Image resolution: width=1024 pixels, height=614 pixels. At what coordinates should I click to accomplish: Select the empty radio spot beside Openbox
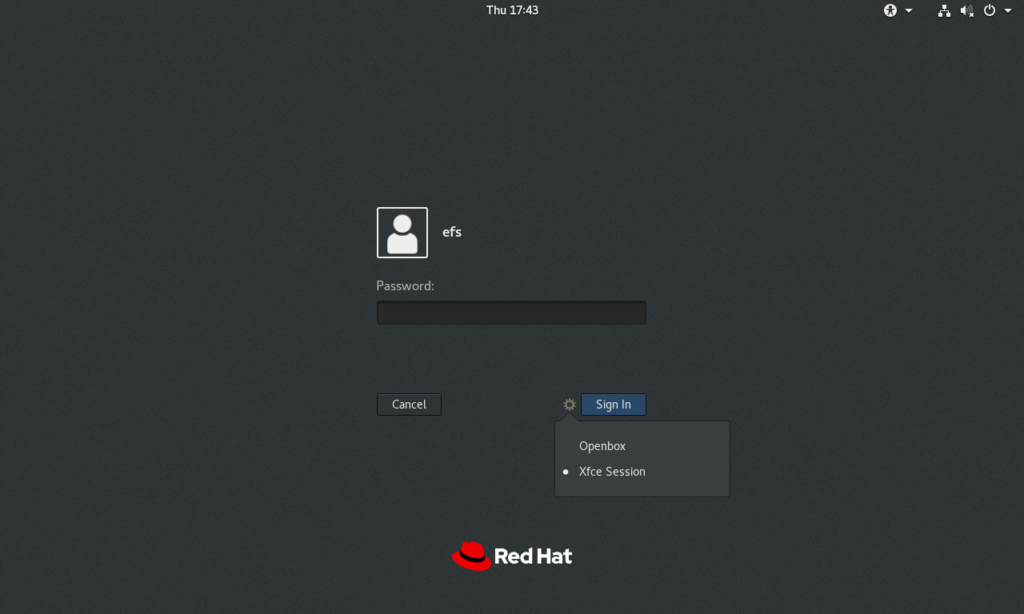[x=566, y=446]
